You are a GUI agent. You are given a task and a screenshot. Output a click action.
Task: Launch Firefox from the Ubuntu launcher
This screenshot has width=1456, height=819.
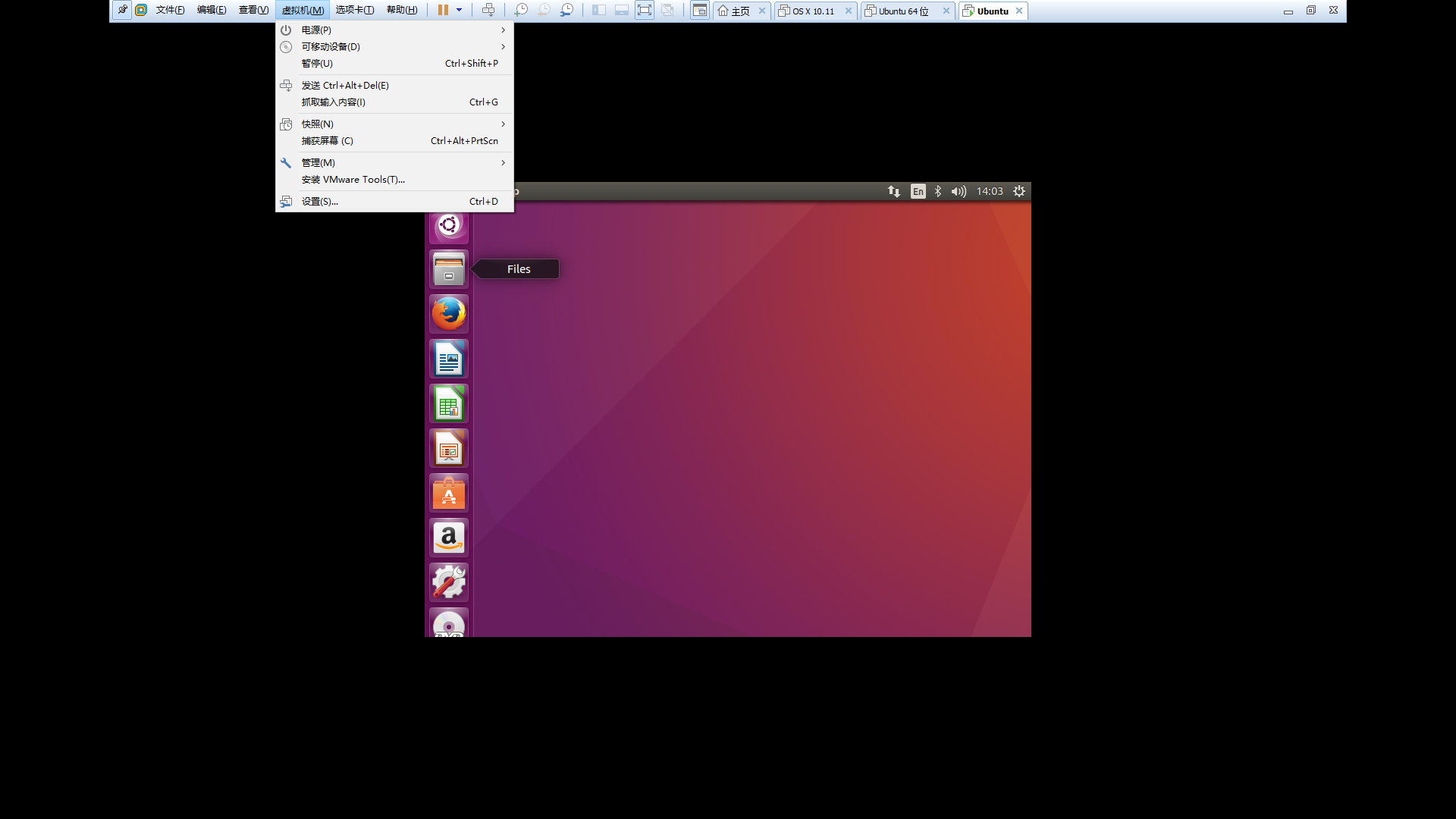[x=448, y=313]
